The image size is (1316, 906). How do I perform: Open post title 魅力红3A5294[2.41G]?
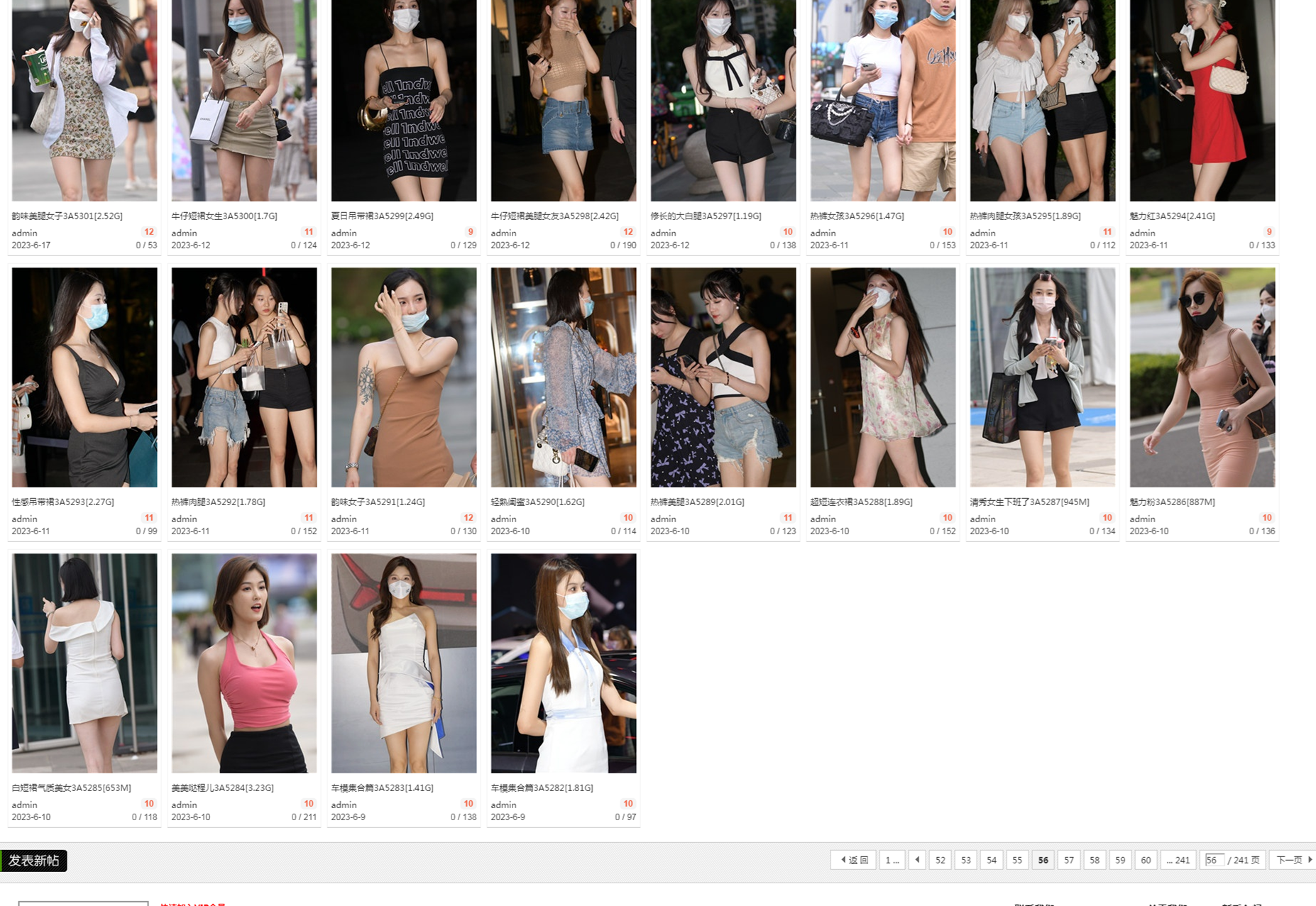[1172, 216]
